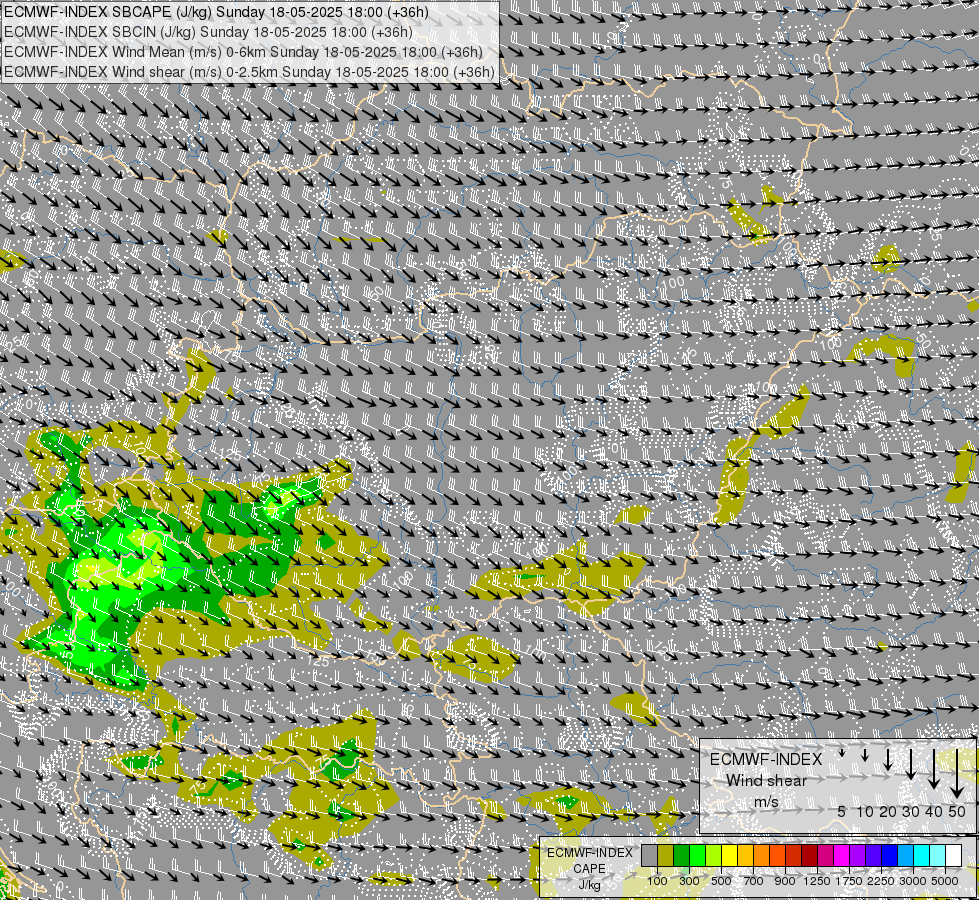This screenshot has height=900, width=979.
Task: Click the 5 m/s wind shear arrow
Action: 842,753
